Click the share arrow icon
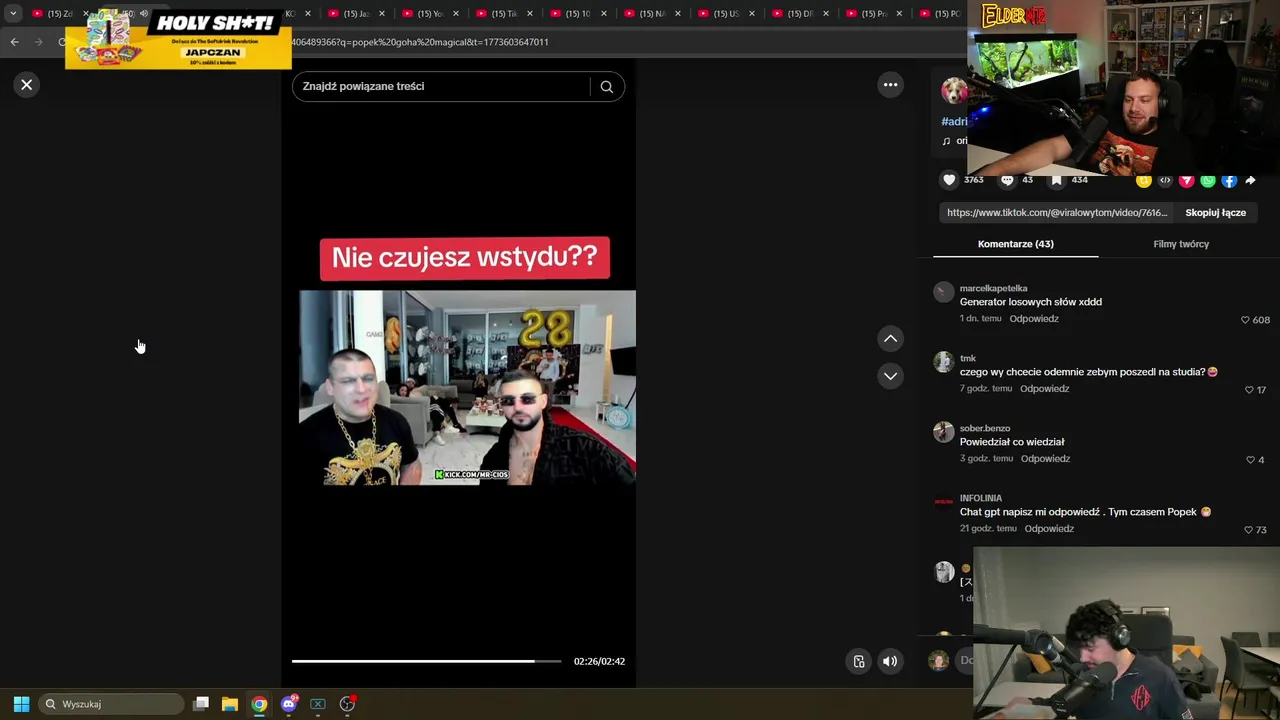Image resolution: width=1280 pixels, height=720 pixels. click(x=1250, y=181)
